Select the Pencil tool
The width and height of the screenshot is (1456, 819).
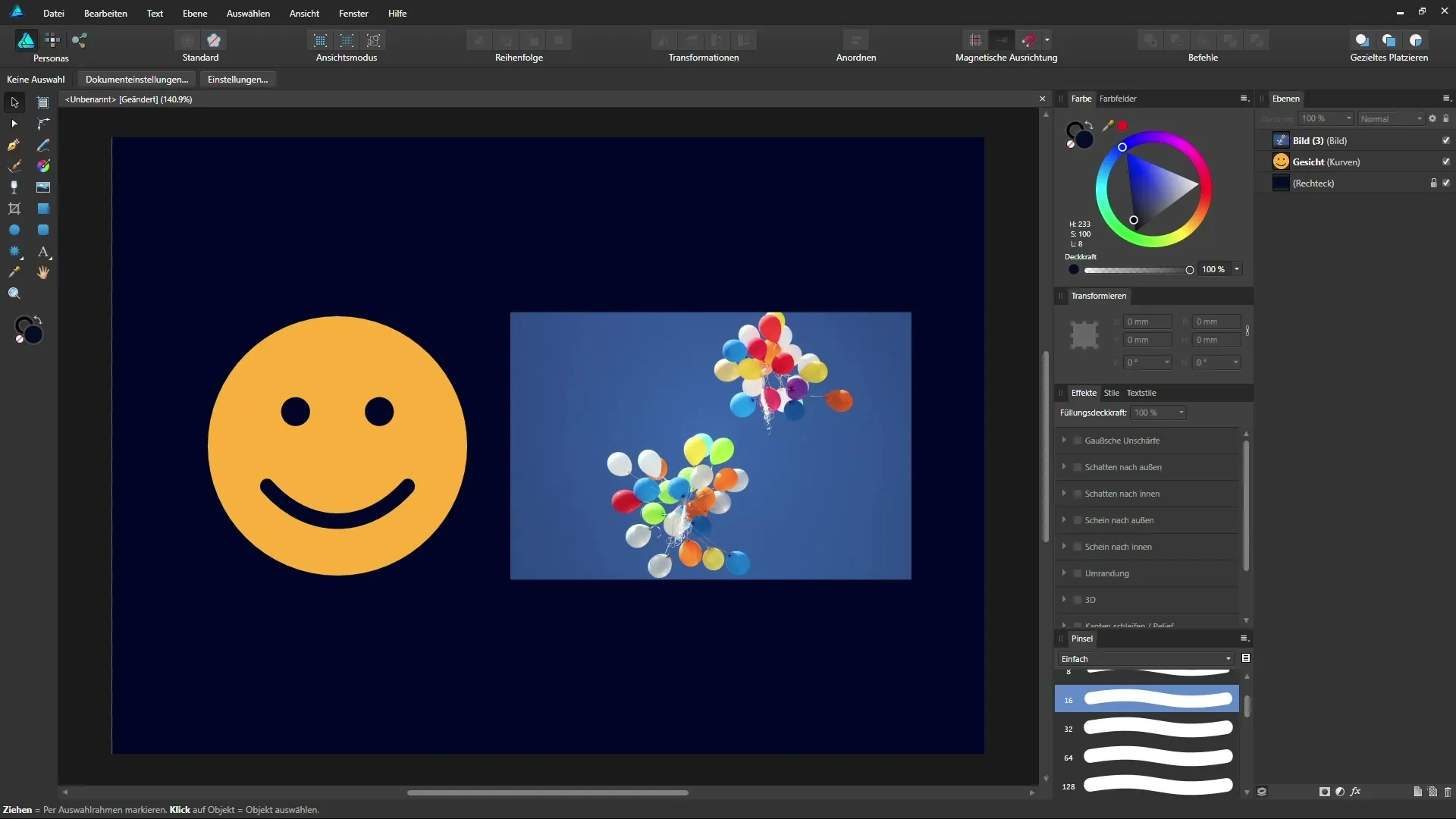(43, 145)
